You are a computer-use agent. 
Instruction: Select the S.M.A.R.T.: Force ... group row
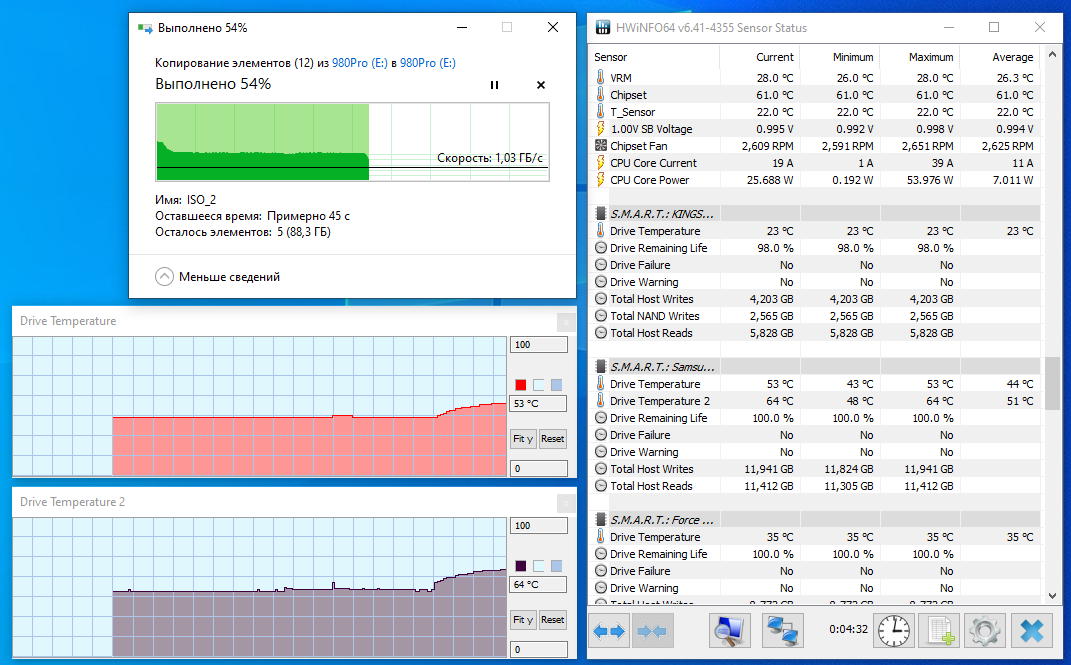point(816,520)
